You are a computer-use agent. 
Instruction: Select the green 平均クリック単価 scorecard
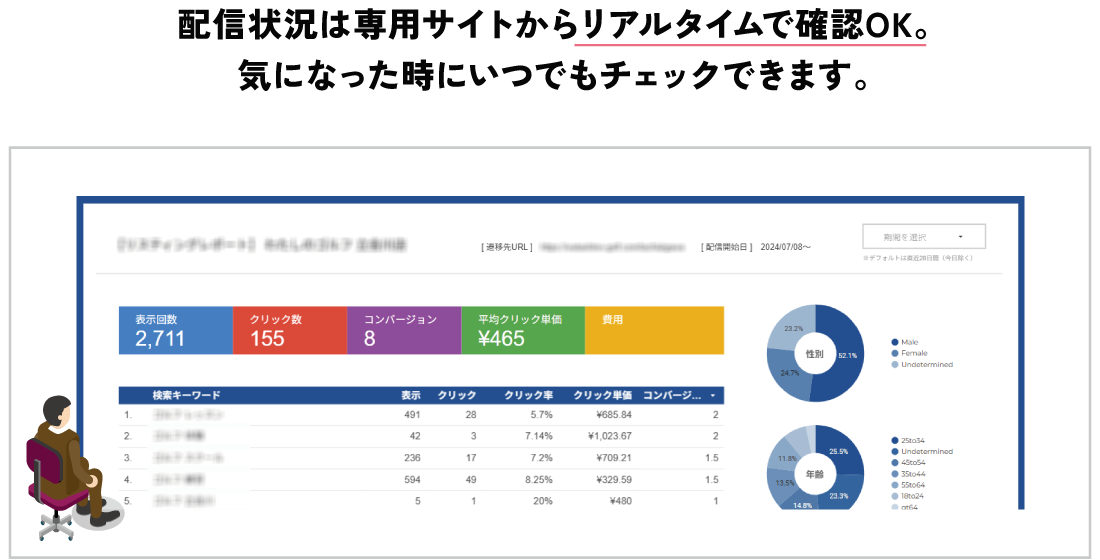[521, 330]
